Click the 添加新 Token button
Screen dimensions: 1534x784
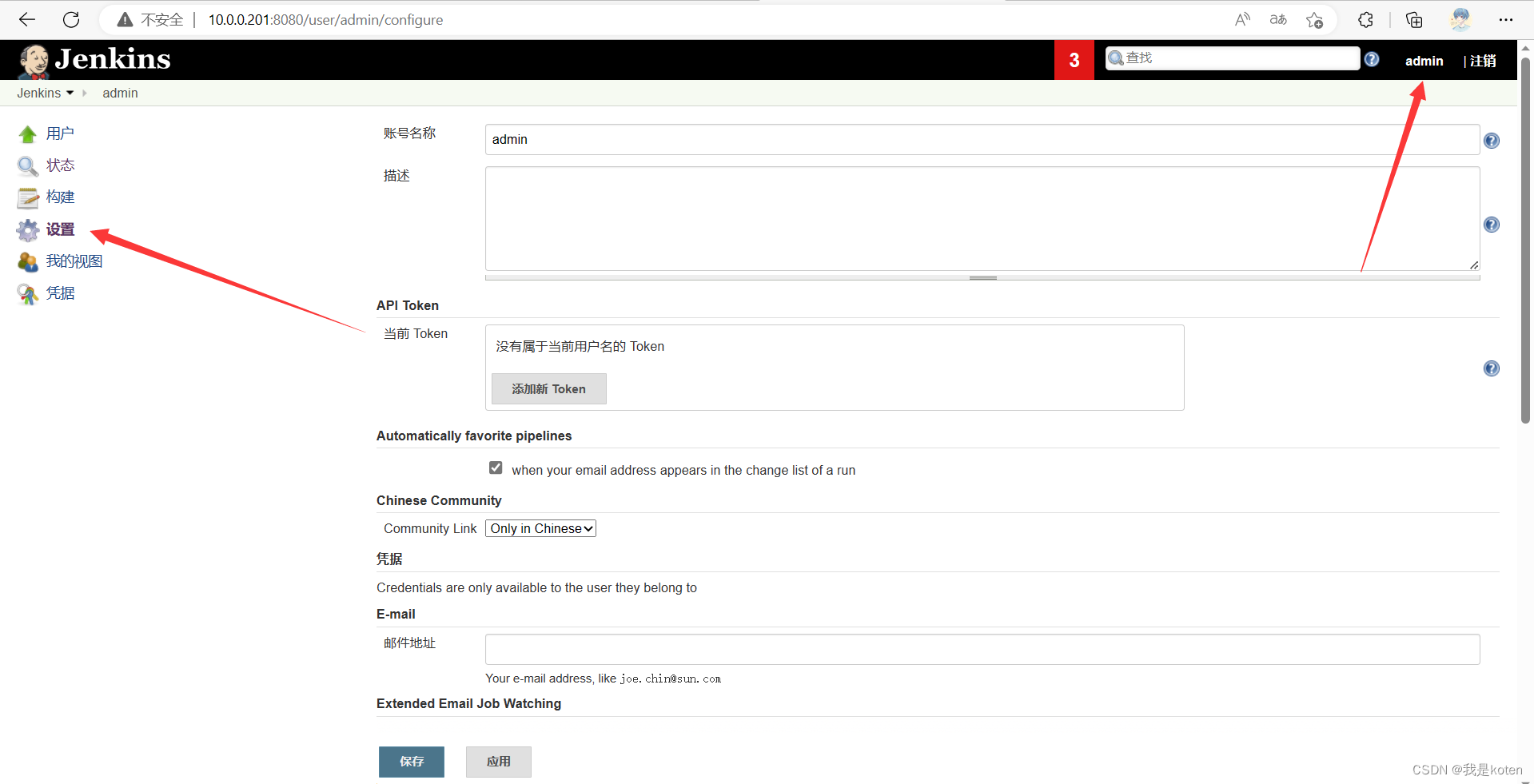[x=548, y=388]
